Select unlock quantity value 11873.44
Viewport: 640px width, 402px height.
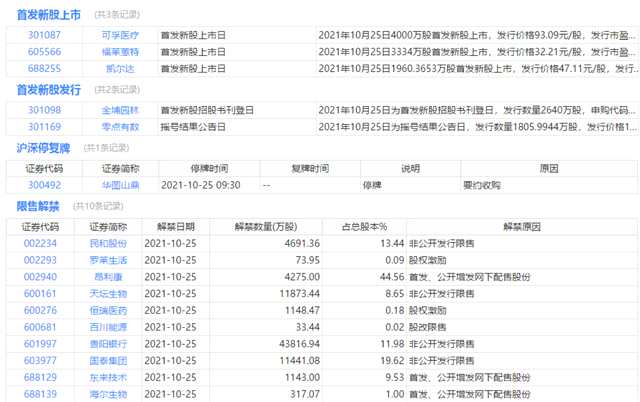300,294
